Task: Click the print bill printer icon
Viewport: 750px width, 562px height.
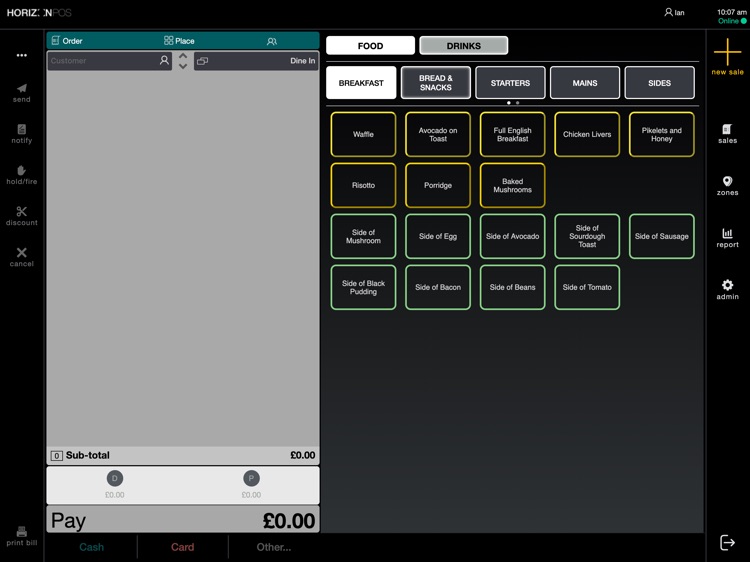Action: pyautogui.click(x=22, y=532)
